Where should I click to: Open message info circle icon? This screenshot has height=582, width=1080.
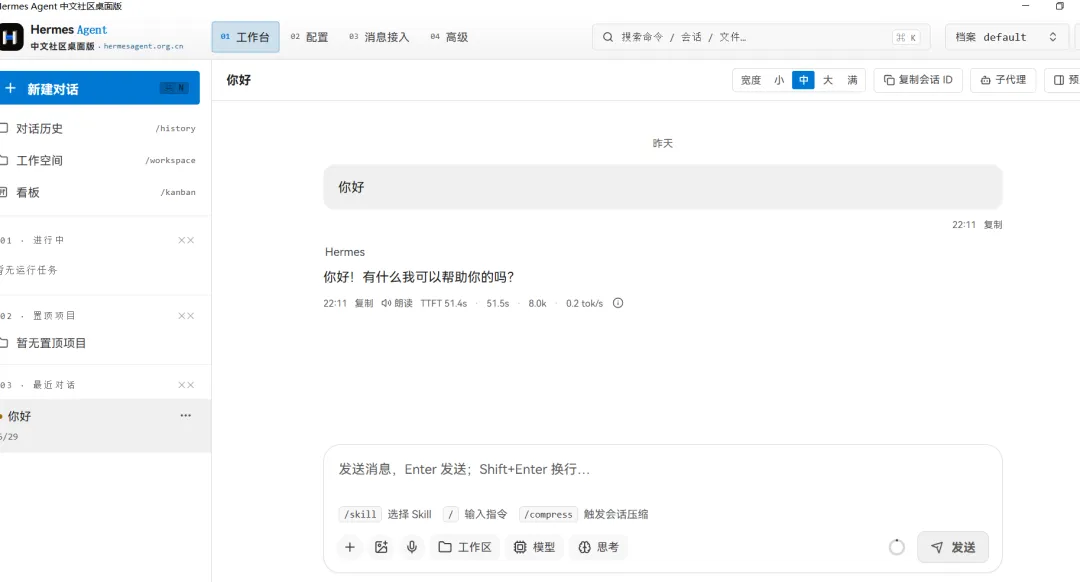point(618,303)
